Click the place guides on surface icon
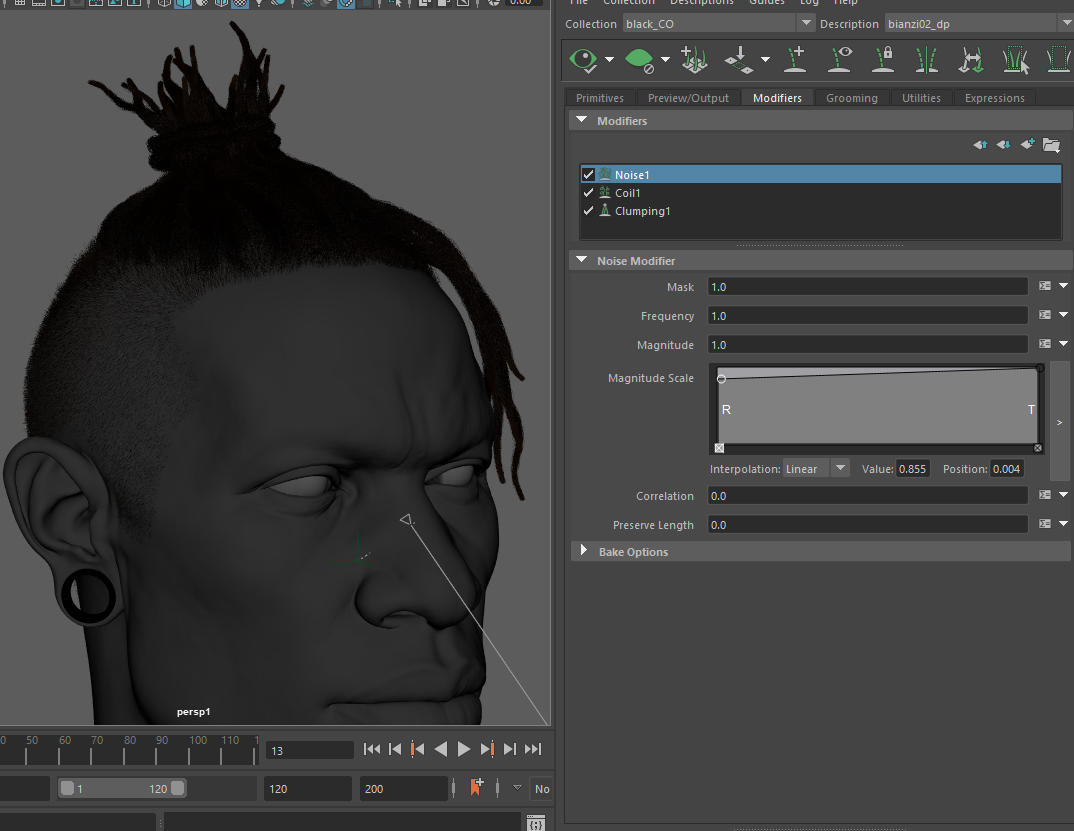The height and width of the screenshot is (831, 1074). click(x=739, y=60)
